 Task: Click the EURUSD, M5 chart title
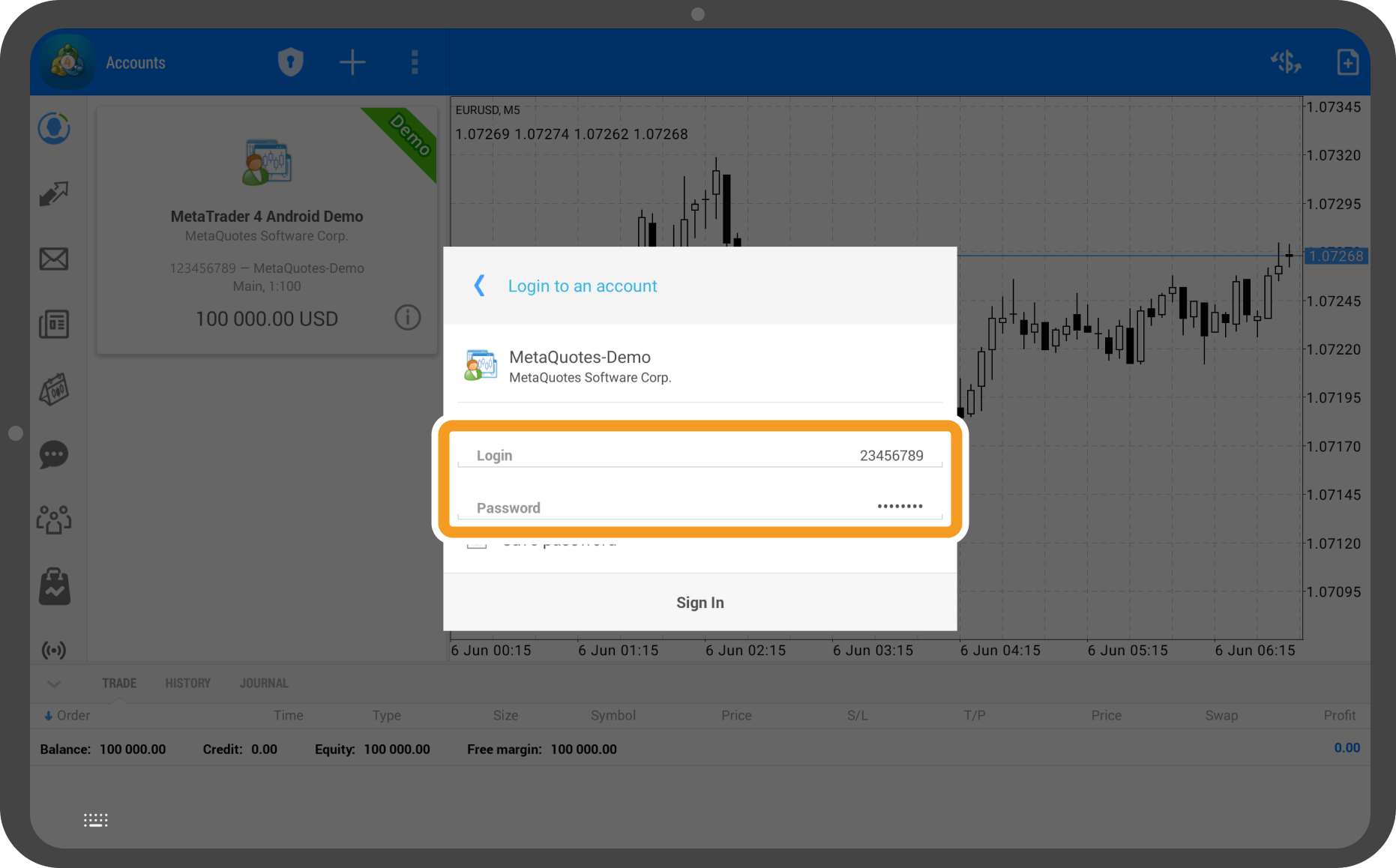coord(488,110)
